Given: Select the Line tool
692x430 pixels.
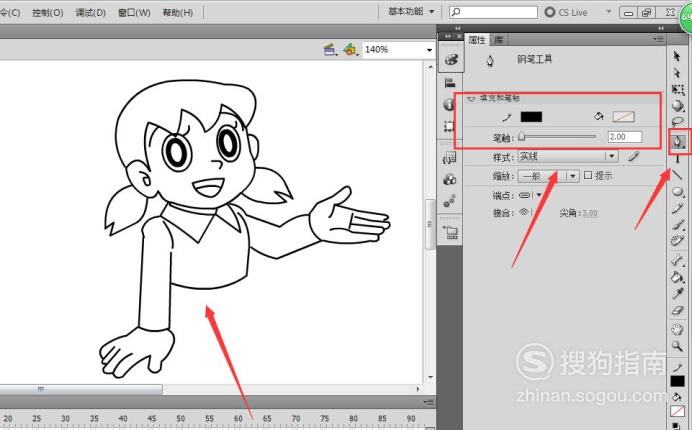Looking at the screenshot, I should (x=677, y=175).
